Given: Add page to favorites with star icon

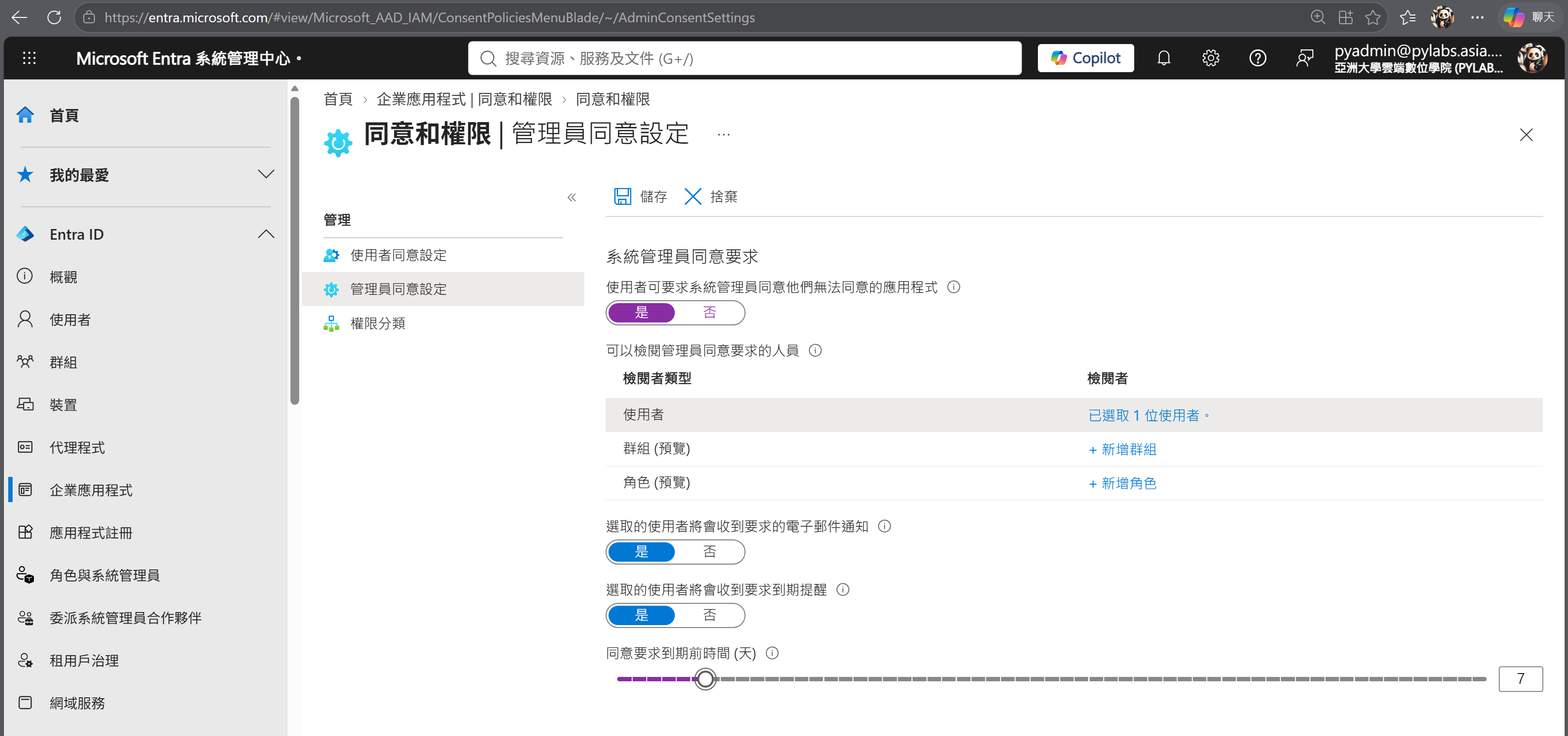Looking at the screenshot, I should pyautogui.click(x=1372, y=17).
